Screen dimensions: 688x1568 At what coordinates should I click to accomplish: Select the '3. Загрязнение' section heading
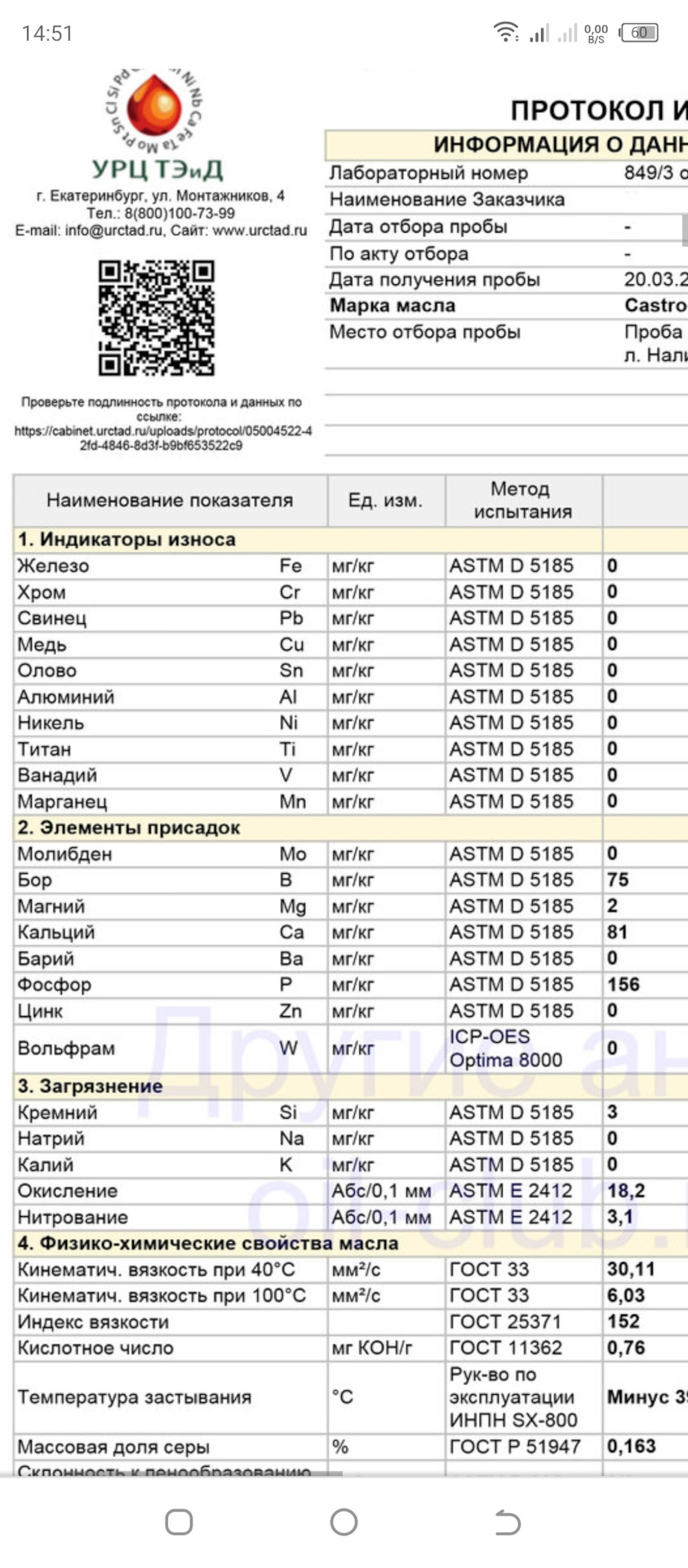(91, 1086)
